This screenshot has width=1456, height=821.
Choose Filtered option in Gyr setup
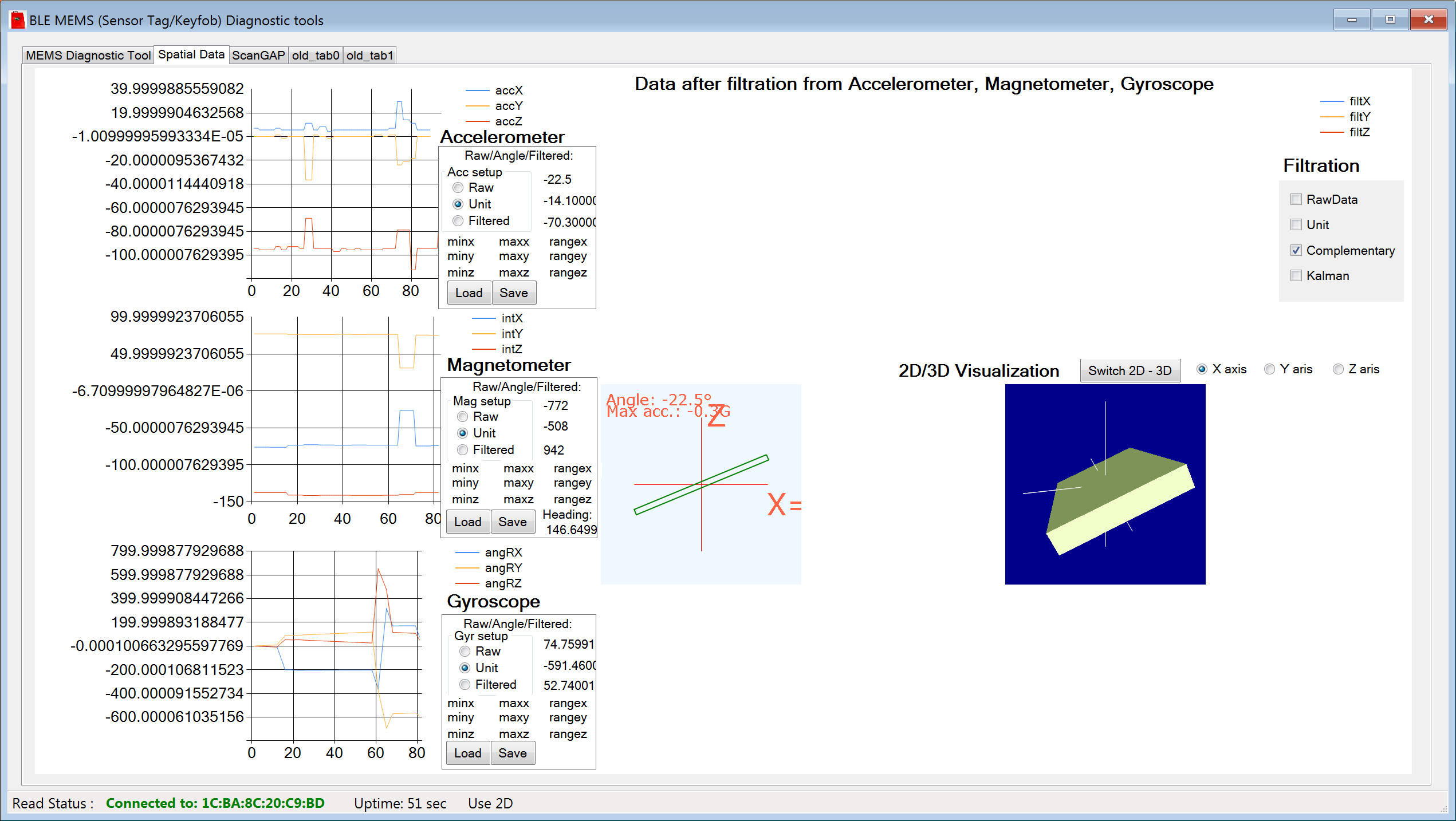pos(465,685)
